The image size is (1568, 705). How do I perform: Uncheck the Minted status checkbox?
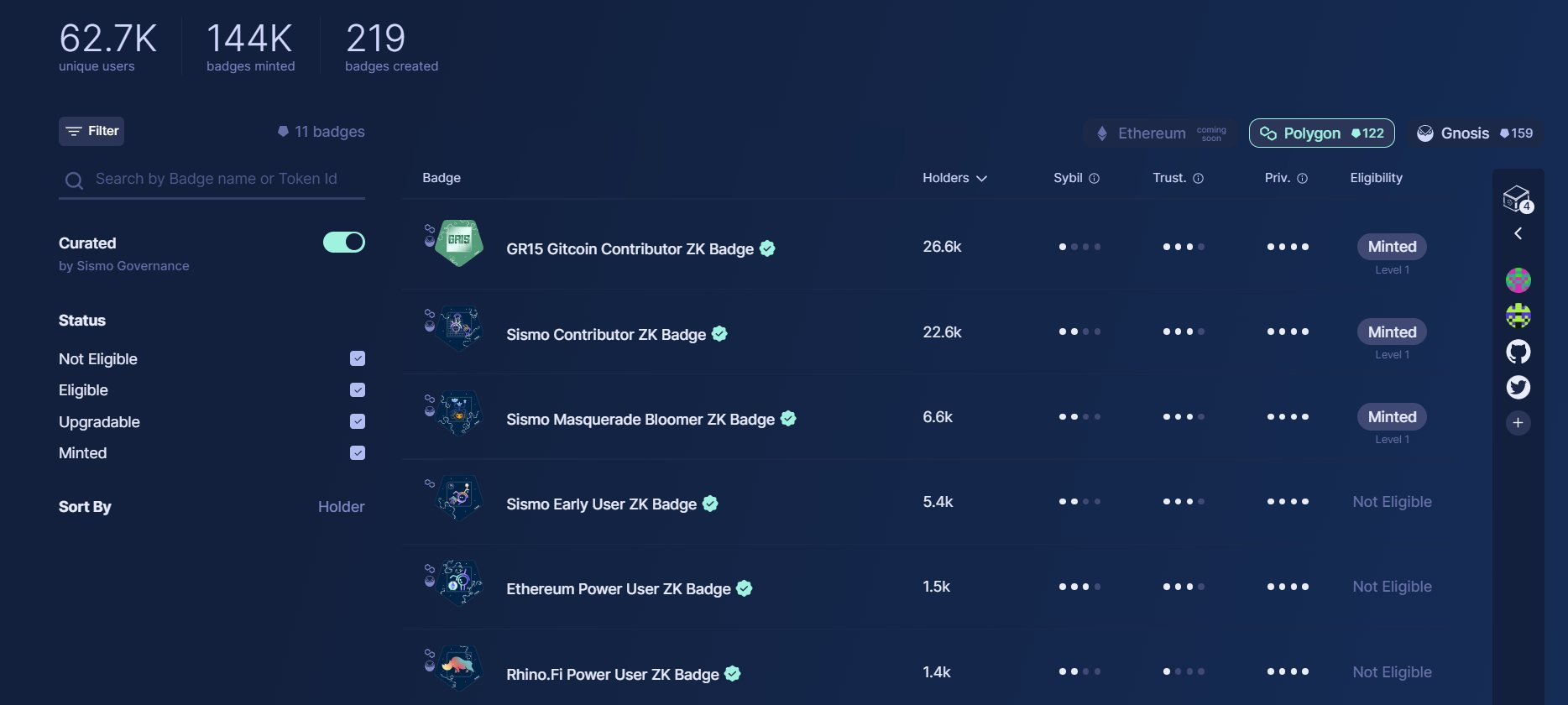pos(358,453)
